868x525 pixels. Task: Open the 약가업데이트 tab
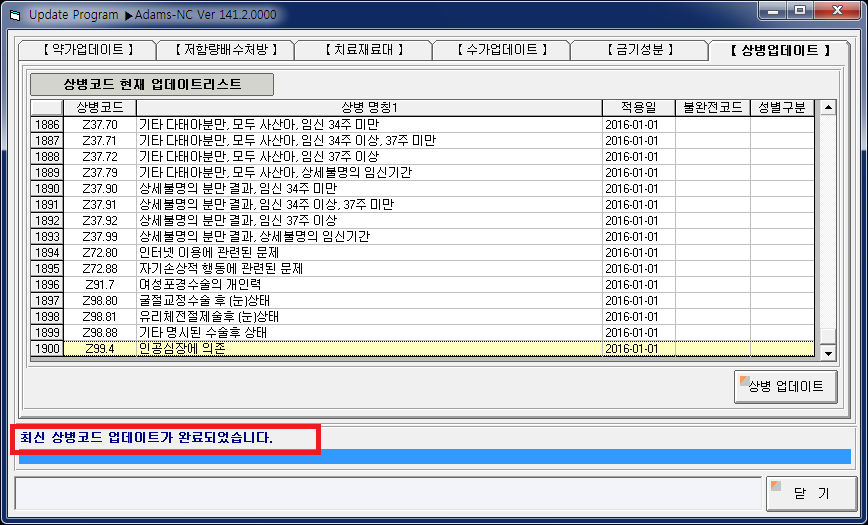87,50
